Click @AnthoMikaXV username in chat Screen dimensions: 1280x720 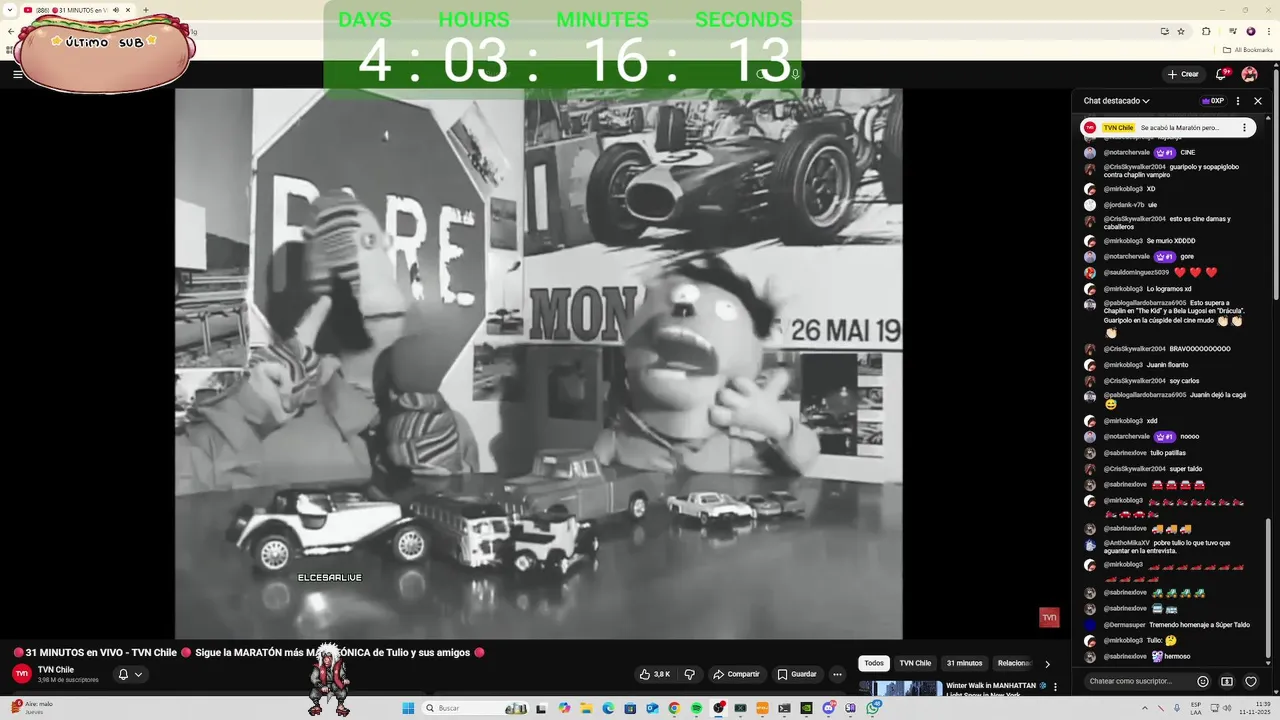(1126, 543)
